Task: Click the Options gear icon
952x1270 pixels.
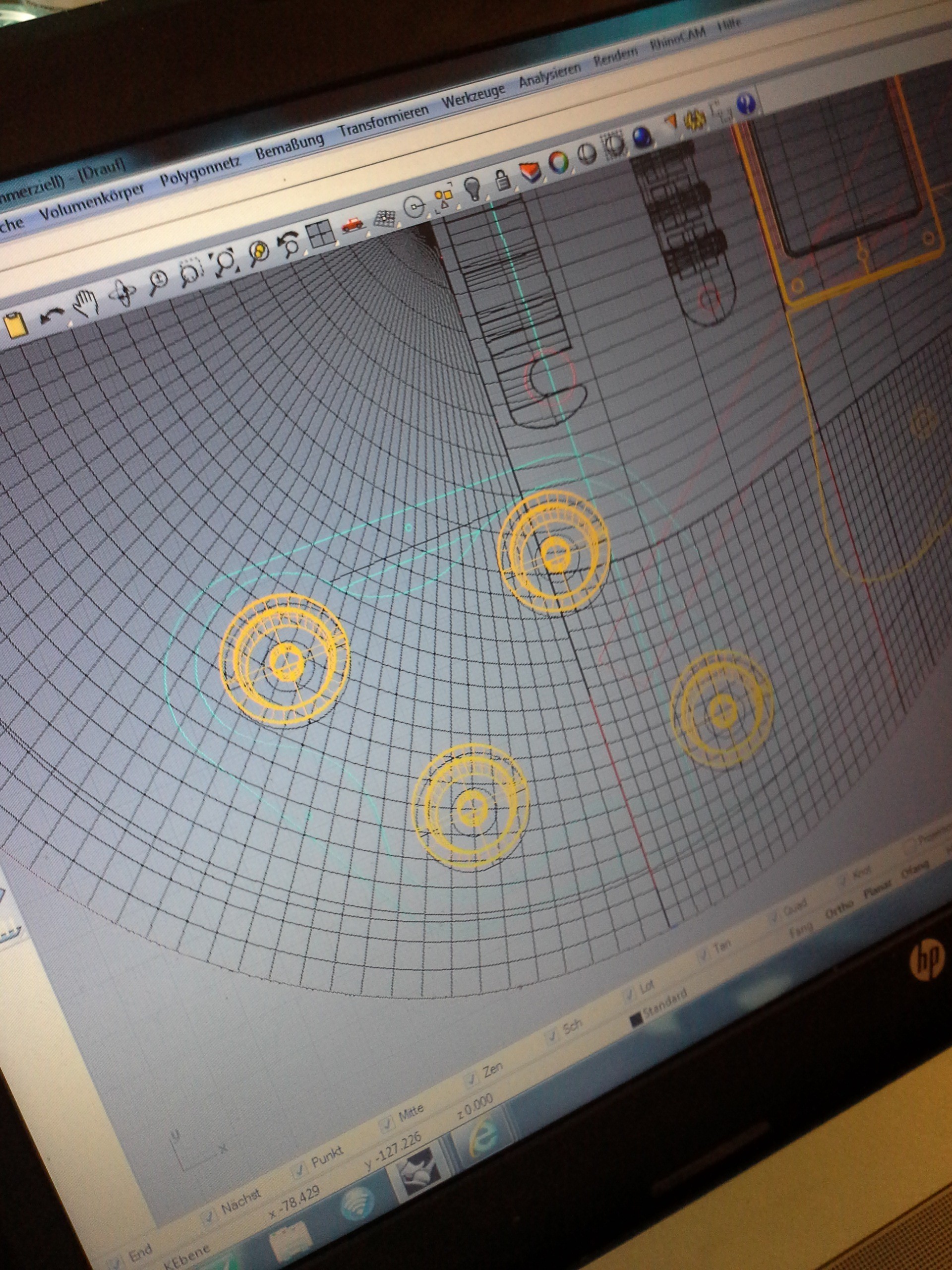Action: 696,120
